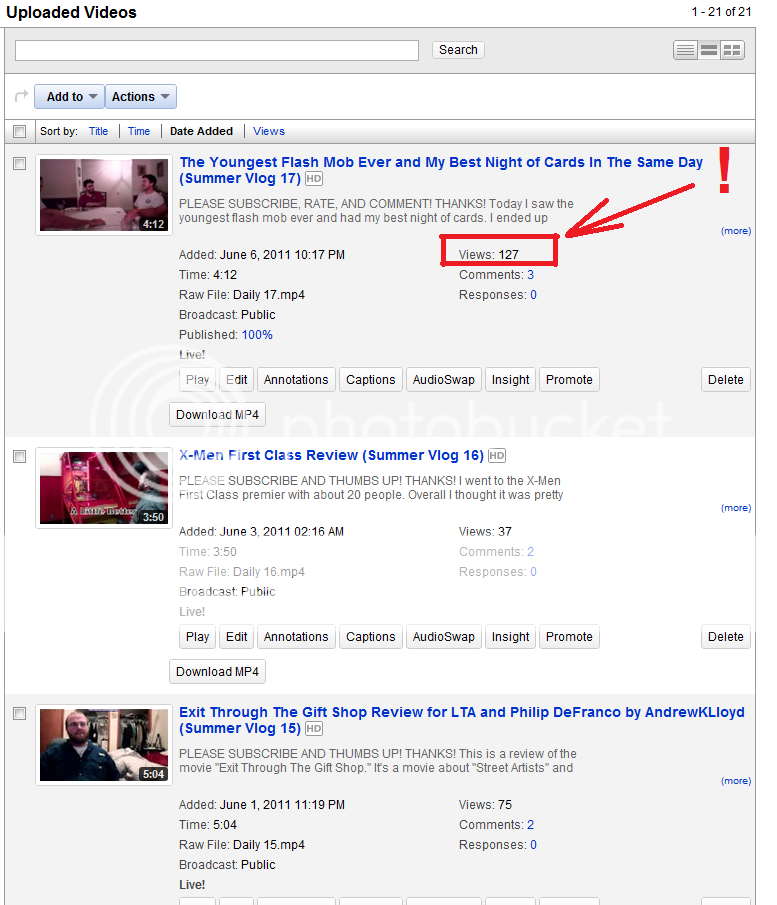
Task: Switch to grid view icon
Action: (x=733, y=50)
